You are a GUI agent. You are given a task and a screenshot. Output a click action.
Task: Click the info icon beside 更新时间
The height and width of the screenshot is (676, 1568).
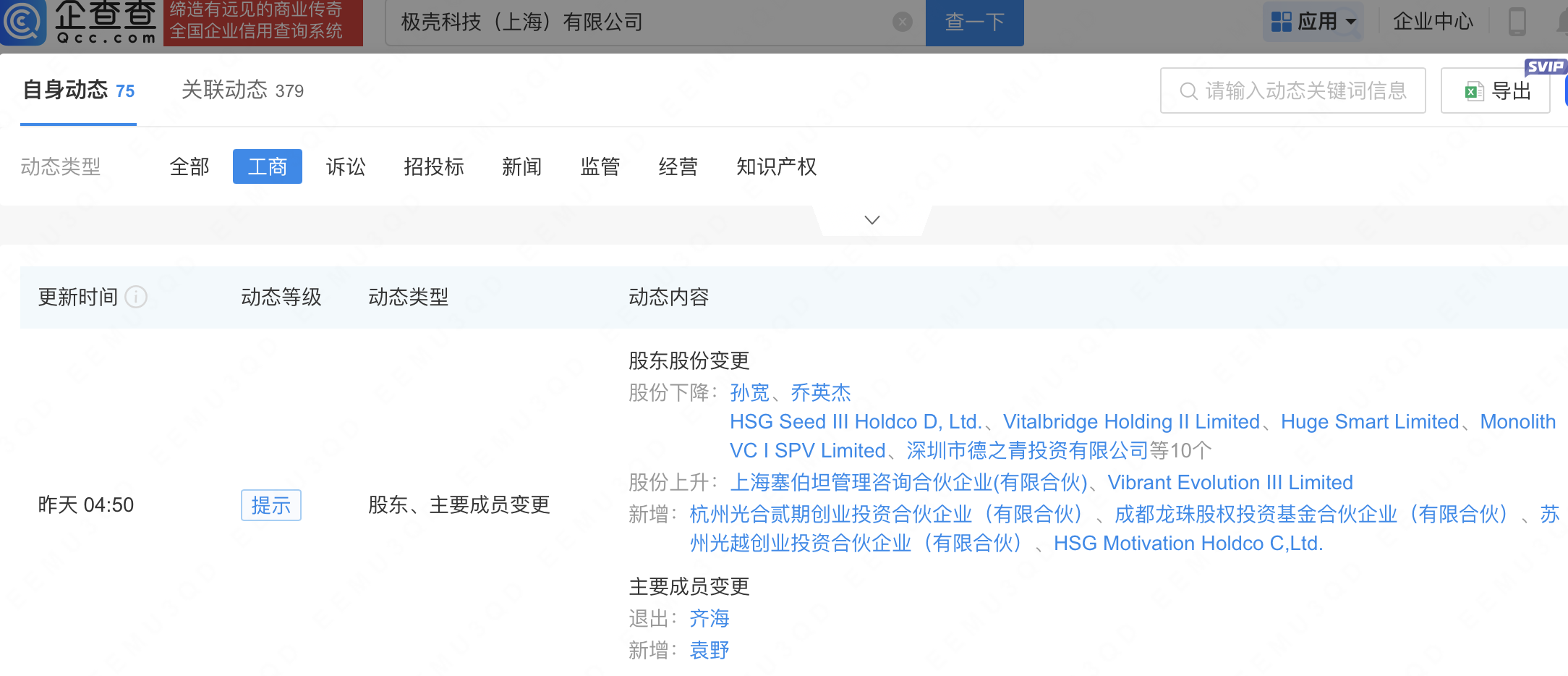(x=136, y=297)
